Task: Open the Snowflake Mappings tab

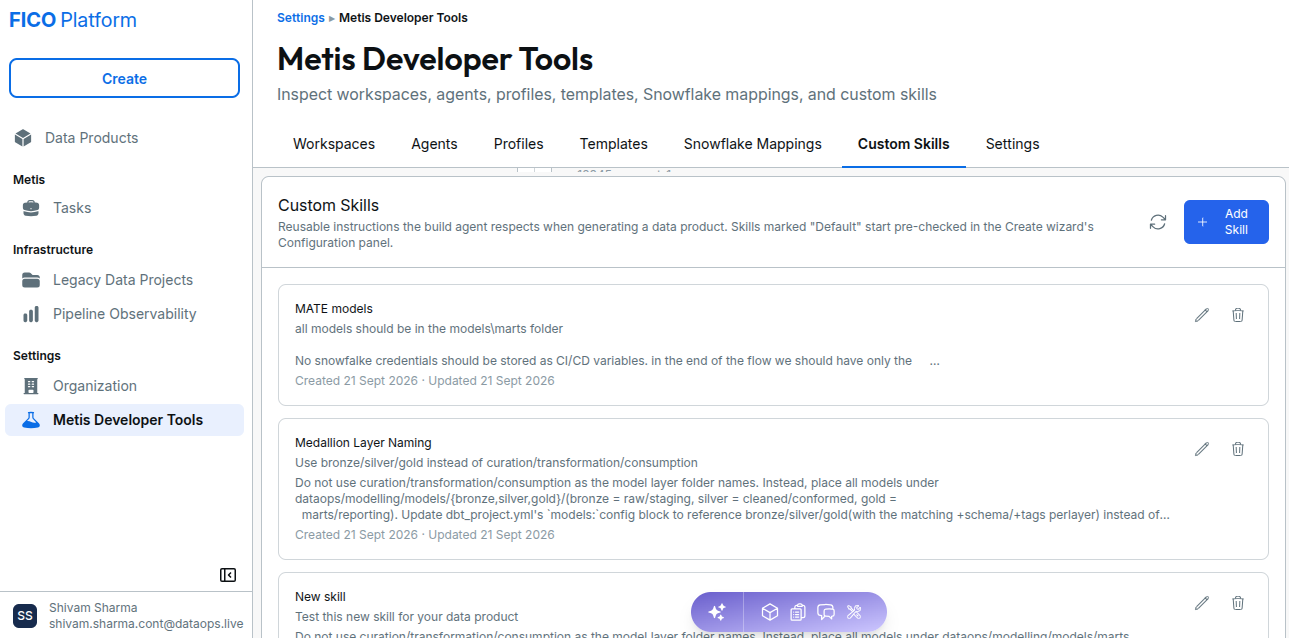Action: [x=753, y=144]
